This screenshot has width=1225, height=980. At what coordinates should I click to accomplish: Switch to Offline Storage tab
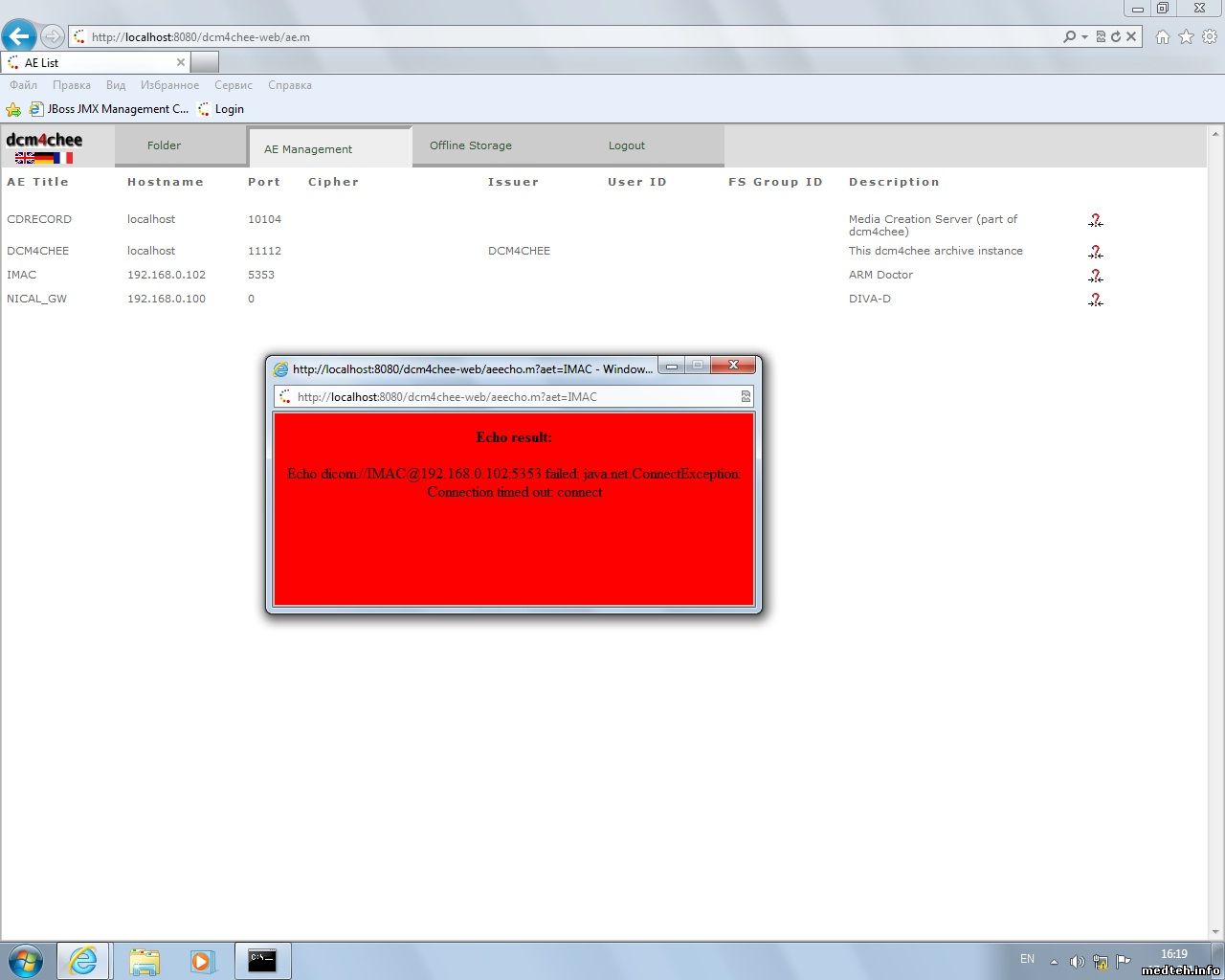coord(470,145)
